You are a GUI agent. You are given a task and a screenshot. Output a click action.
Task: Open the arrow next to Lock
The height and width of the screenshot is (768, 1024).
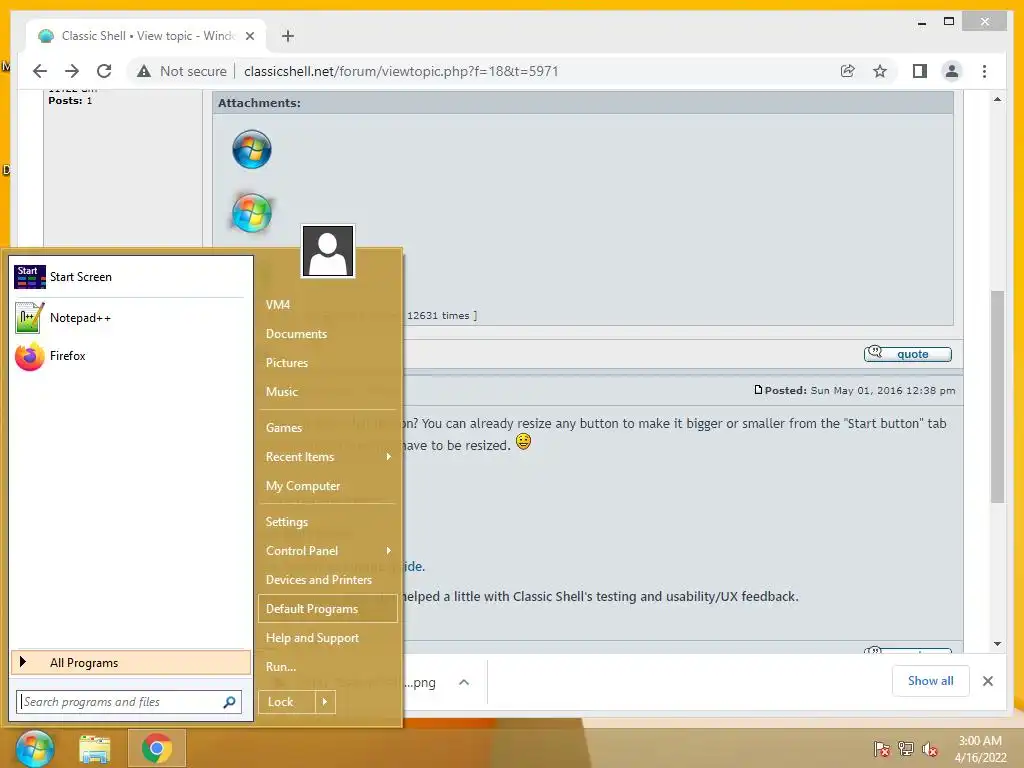[x=325, y=702]
